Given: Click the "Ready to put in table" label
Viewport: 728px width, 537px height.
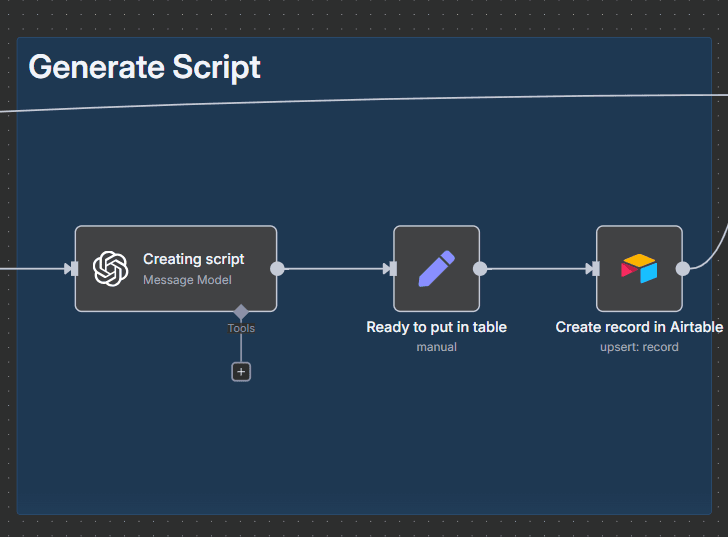Looking at the screenshot, I should [x=436, y=327].
